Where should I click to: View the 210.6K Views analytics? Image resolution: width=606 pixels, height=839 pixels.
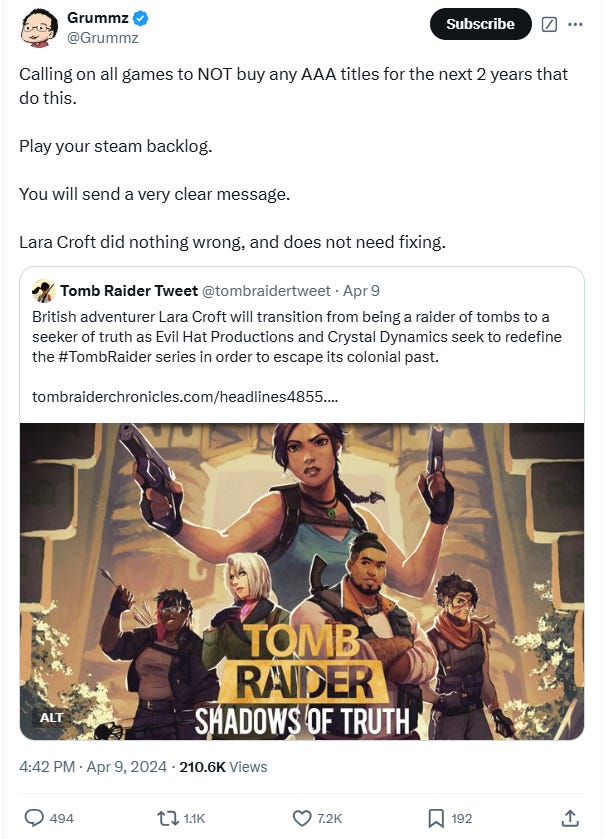223,767
